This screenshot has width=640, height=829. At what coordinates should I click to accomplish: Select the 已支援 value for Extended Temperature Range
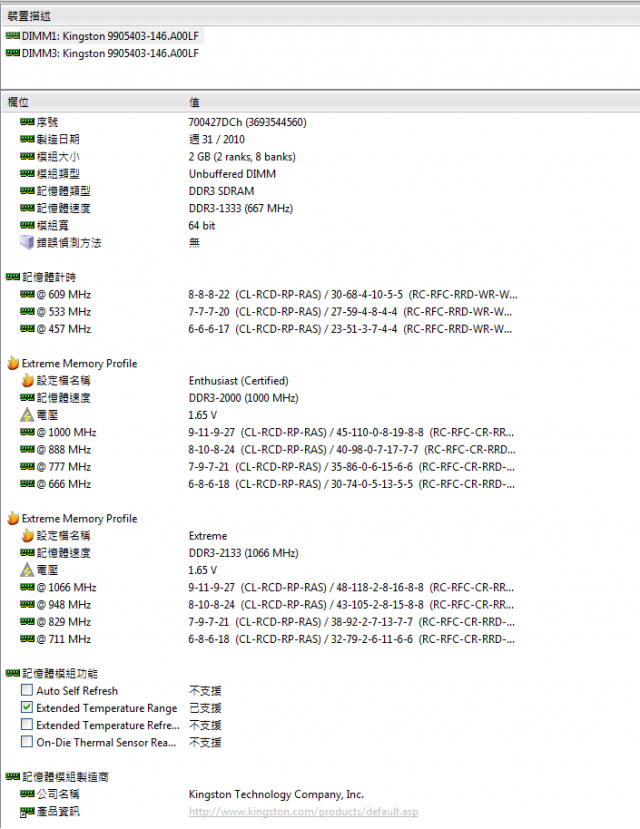tap(205, 708)
